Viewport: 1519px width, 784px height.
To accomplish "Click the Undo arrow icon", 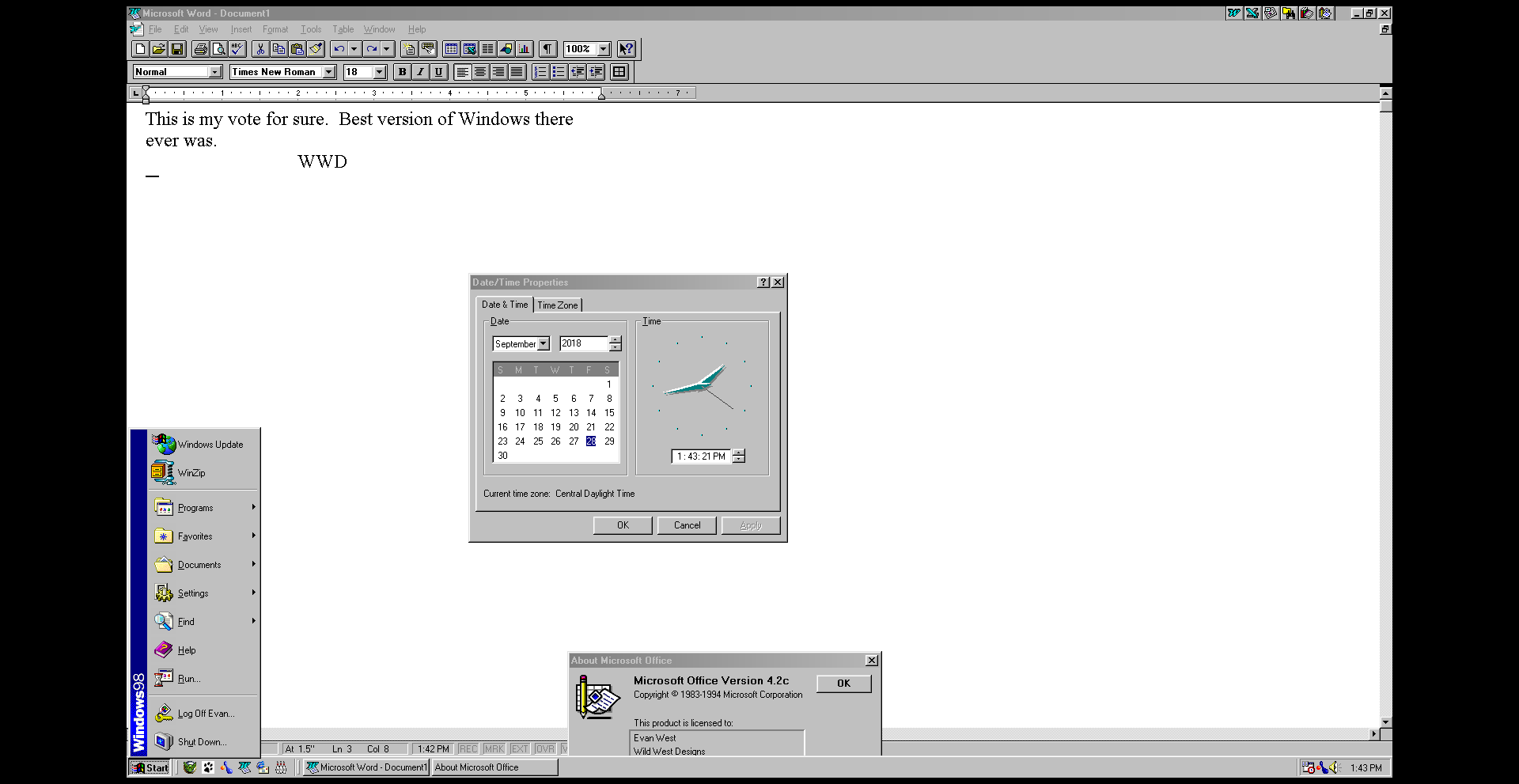I will pyautogui.click(x=339, y=49).
